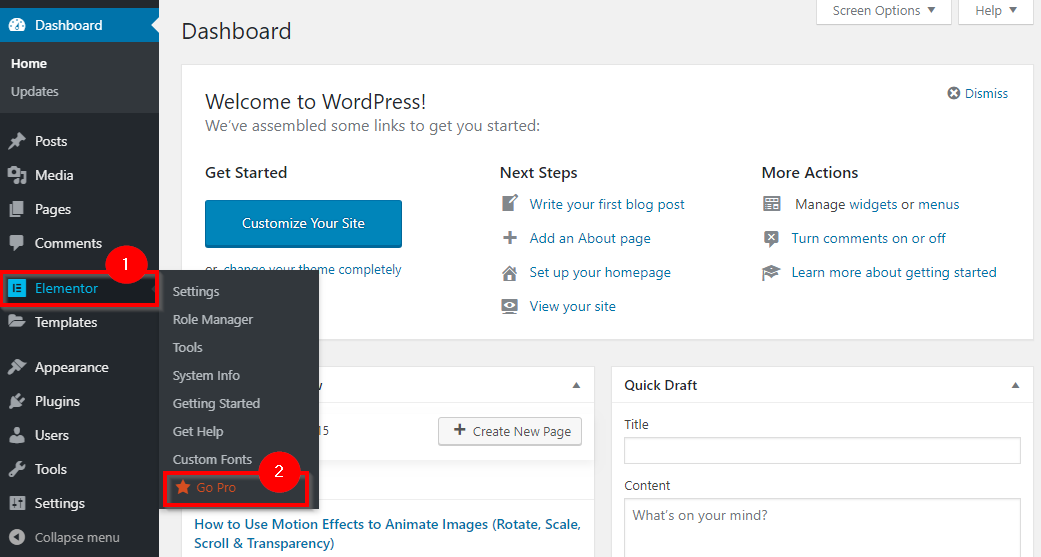Select Tools in the Elementor submenu

187,347
